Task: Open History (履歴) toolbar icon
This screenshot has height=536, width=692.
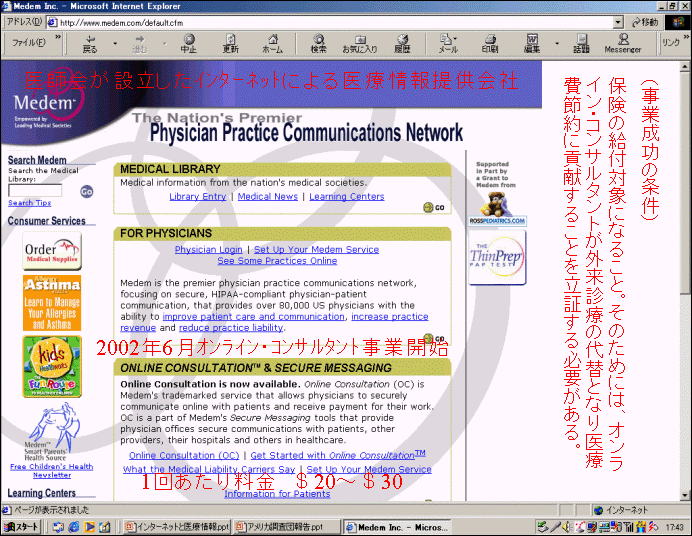Action: click(x=402, y=43)
